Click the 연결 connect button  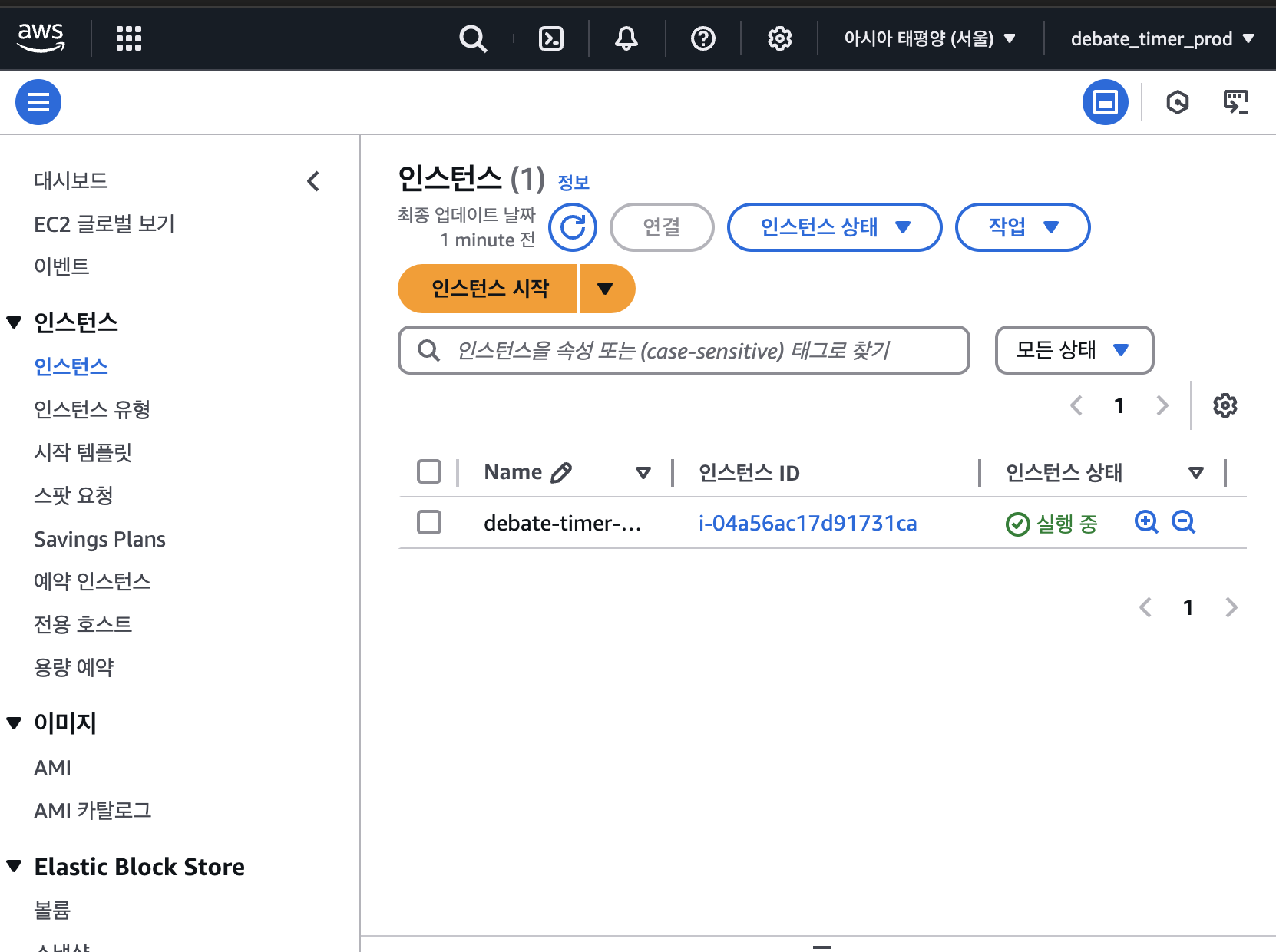[662, 227]
